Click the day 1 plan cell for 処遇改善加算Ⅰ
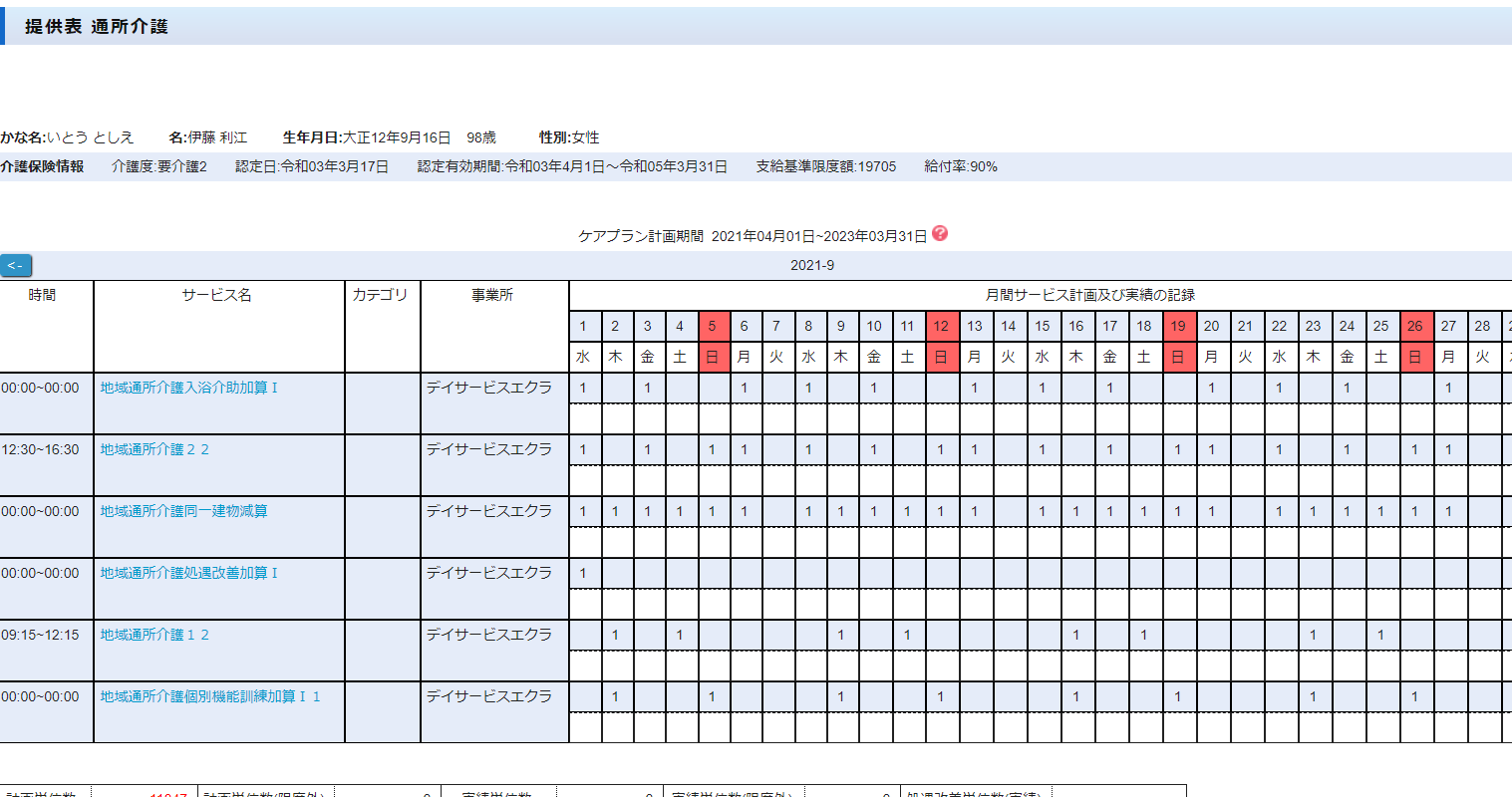Viewport: 1512px width, 797px height. pyautogui.click(x=584, y=573)
